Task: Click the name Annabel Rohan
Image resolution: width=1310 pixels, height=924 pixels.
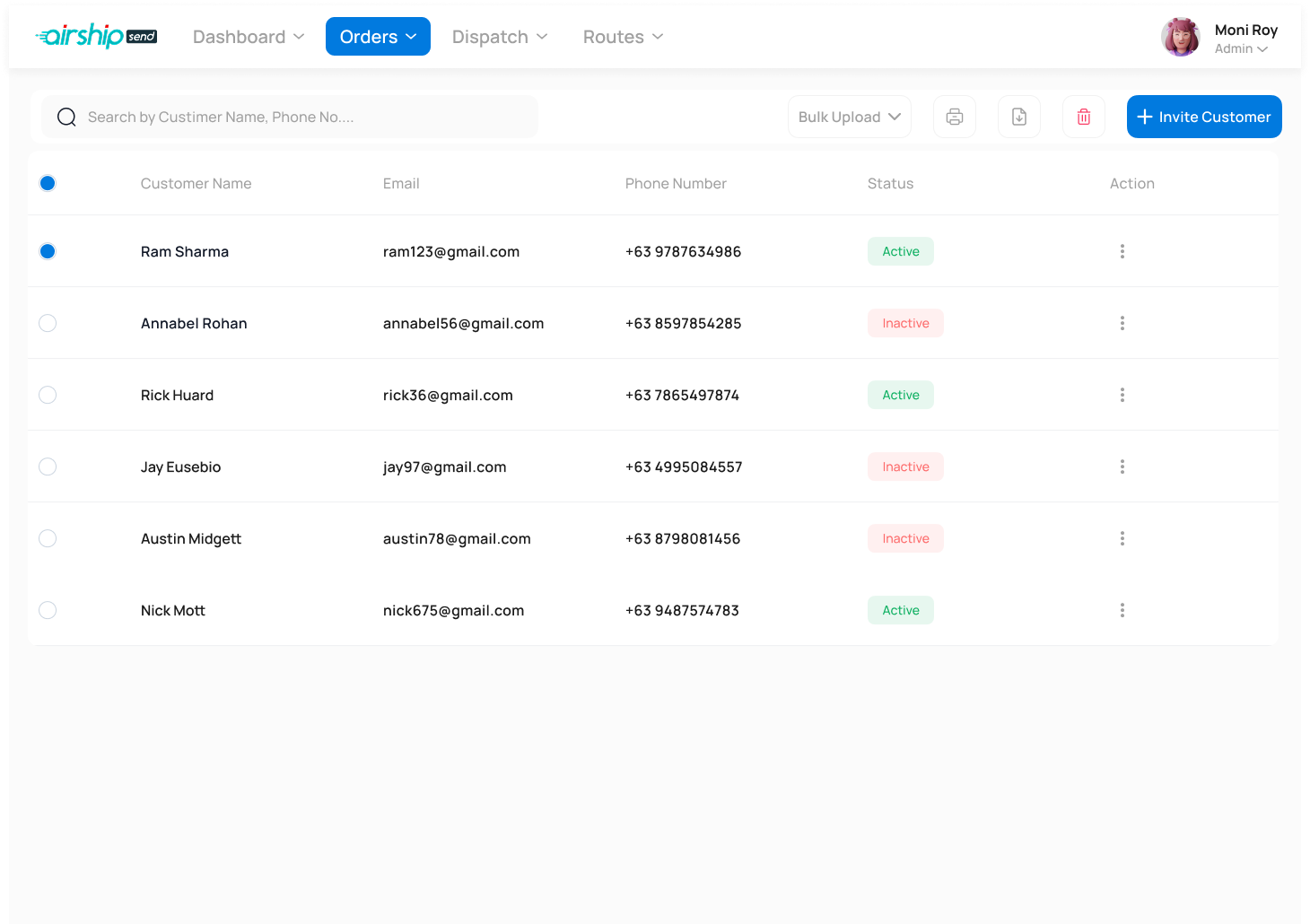Action: [194, 323]
